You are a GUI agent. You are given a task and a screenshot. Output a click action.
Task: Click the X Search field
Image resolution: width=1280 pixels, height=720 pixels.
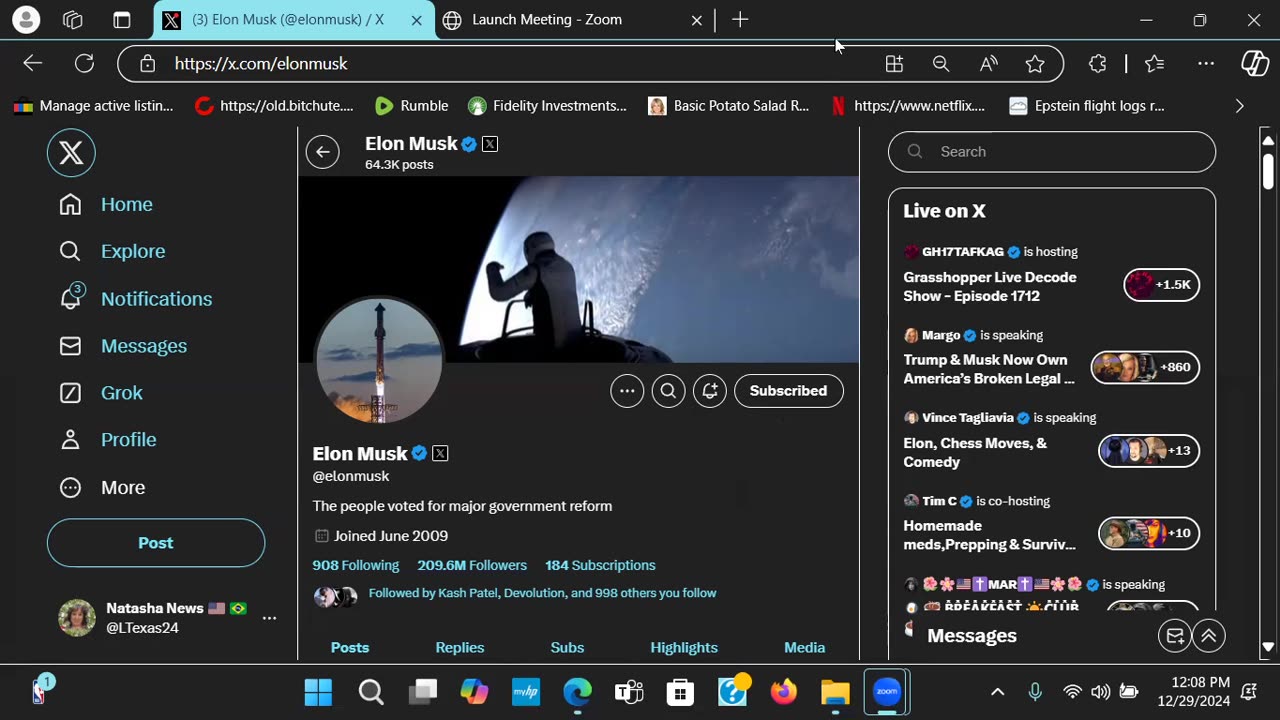(x=1052, y=152)
